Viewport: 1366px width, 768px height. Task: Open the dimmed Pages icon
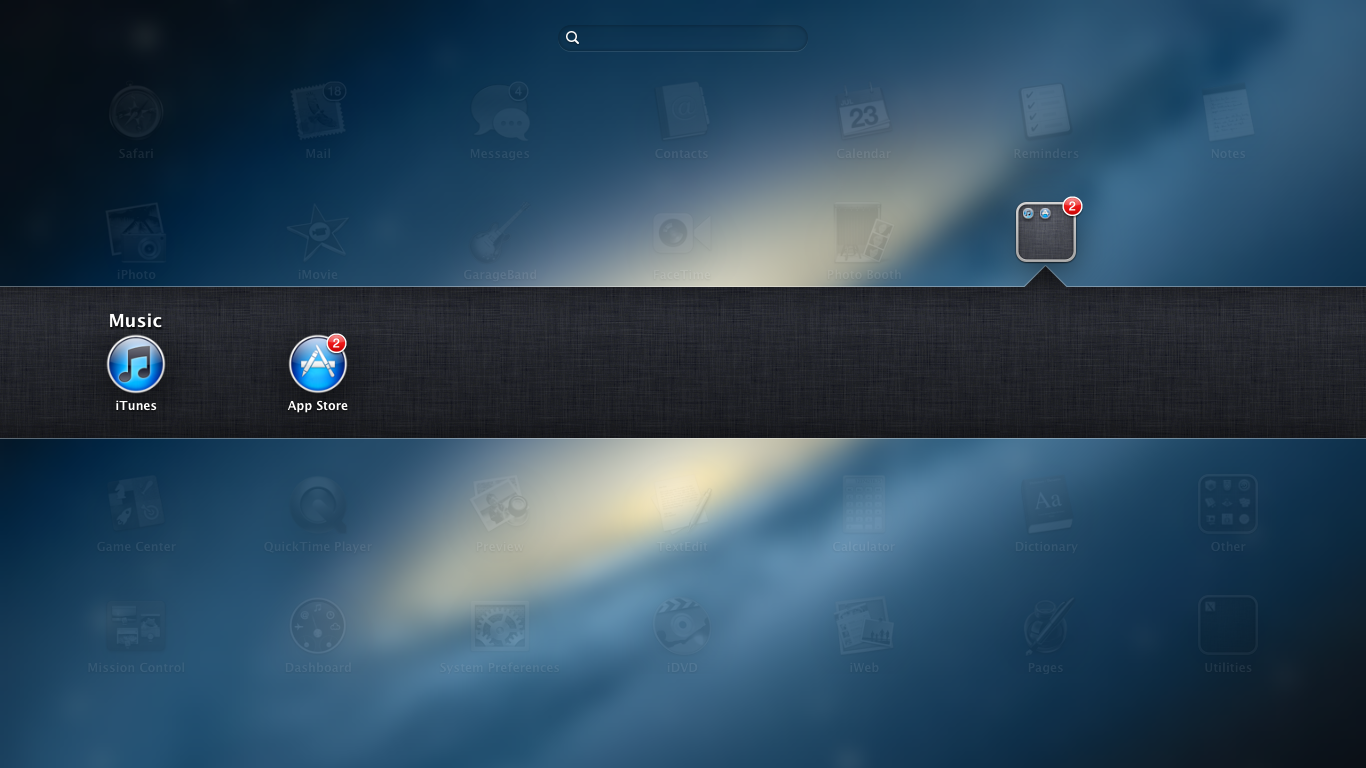click(x=1046, y=625)
